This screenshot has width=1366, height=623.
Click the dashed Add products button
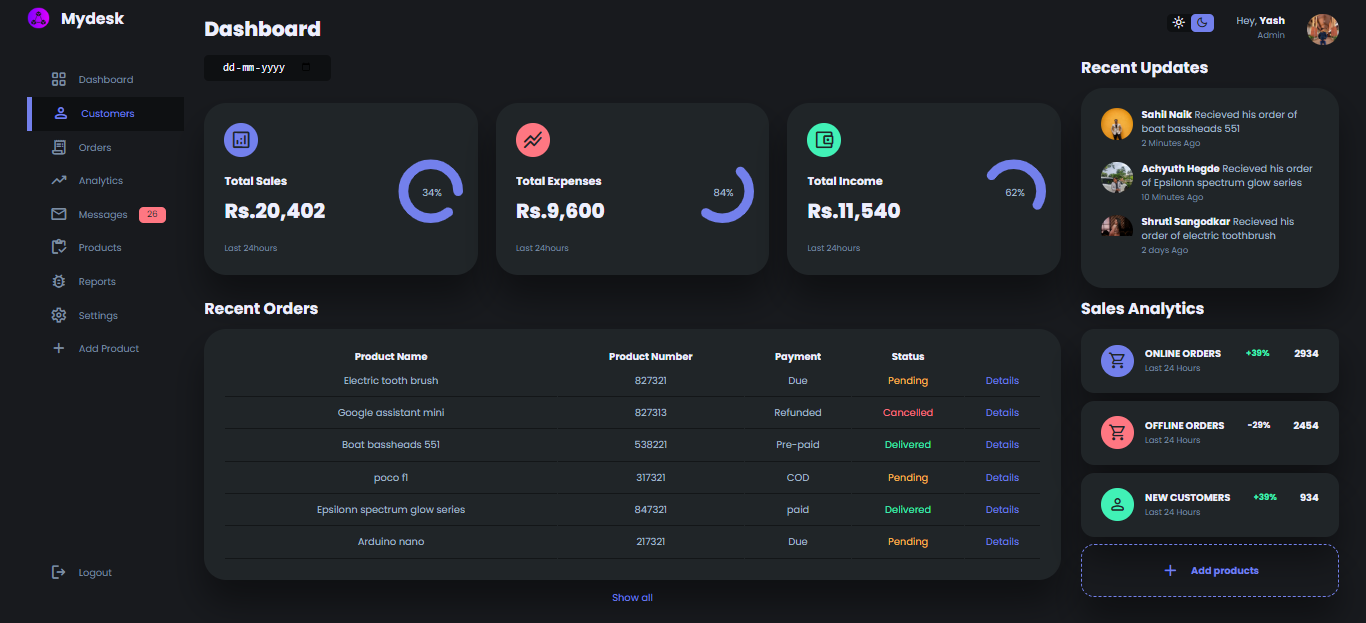(x=1210, y=570)
